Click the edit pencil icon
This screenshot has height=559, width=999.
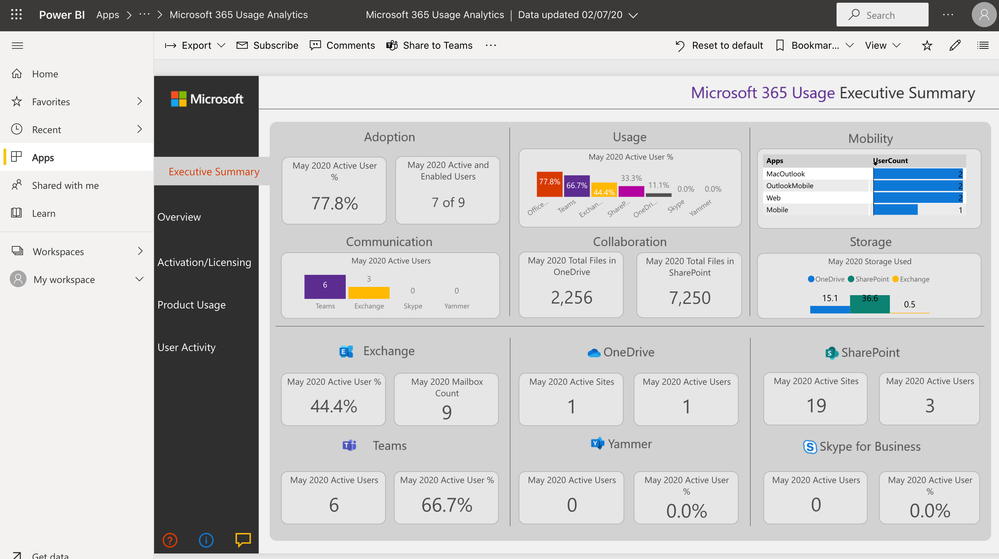click(954, 45)
